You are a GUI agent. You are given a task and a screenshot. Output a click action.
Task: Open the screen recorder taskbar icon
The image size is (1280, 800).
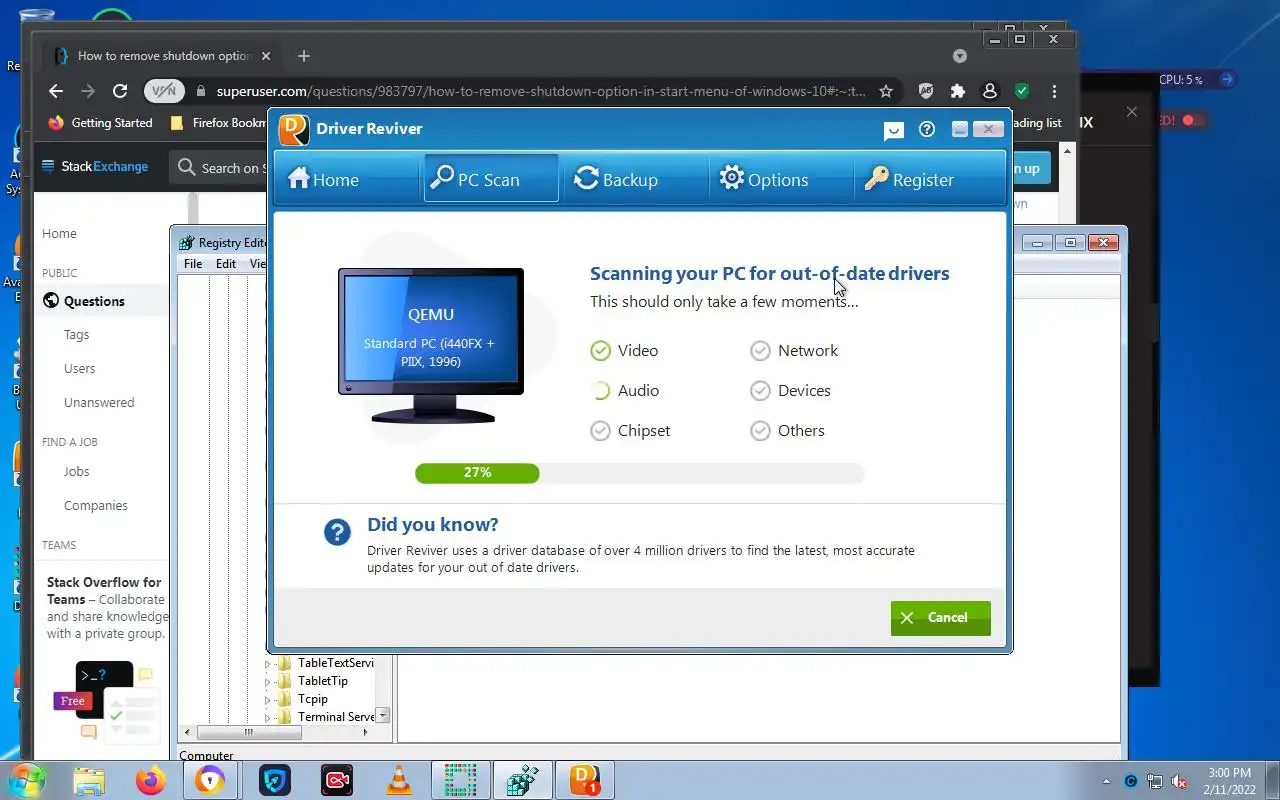pos(337,780)
